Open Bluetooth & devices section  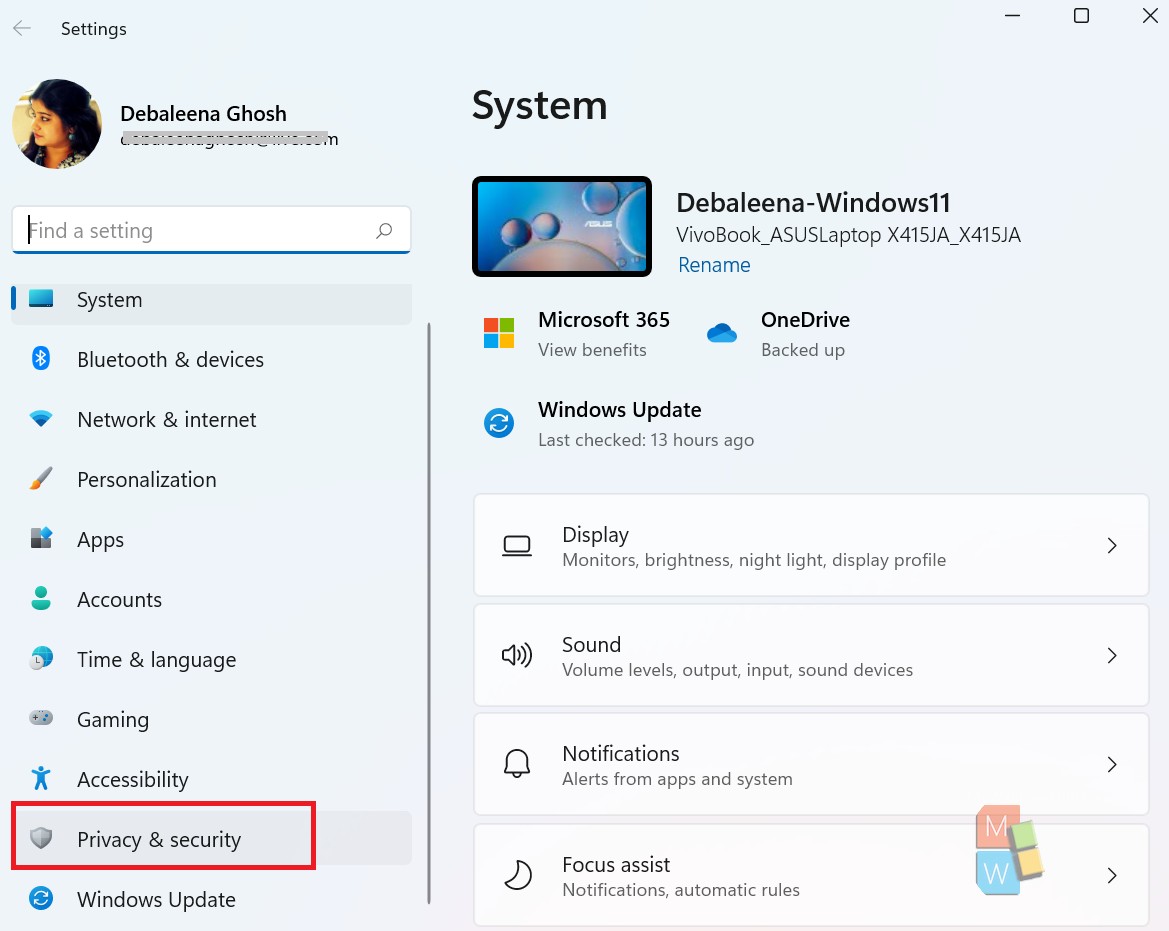click(212, 359)
